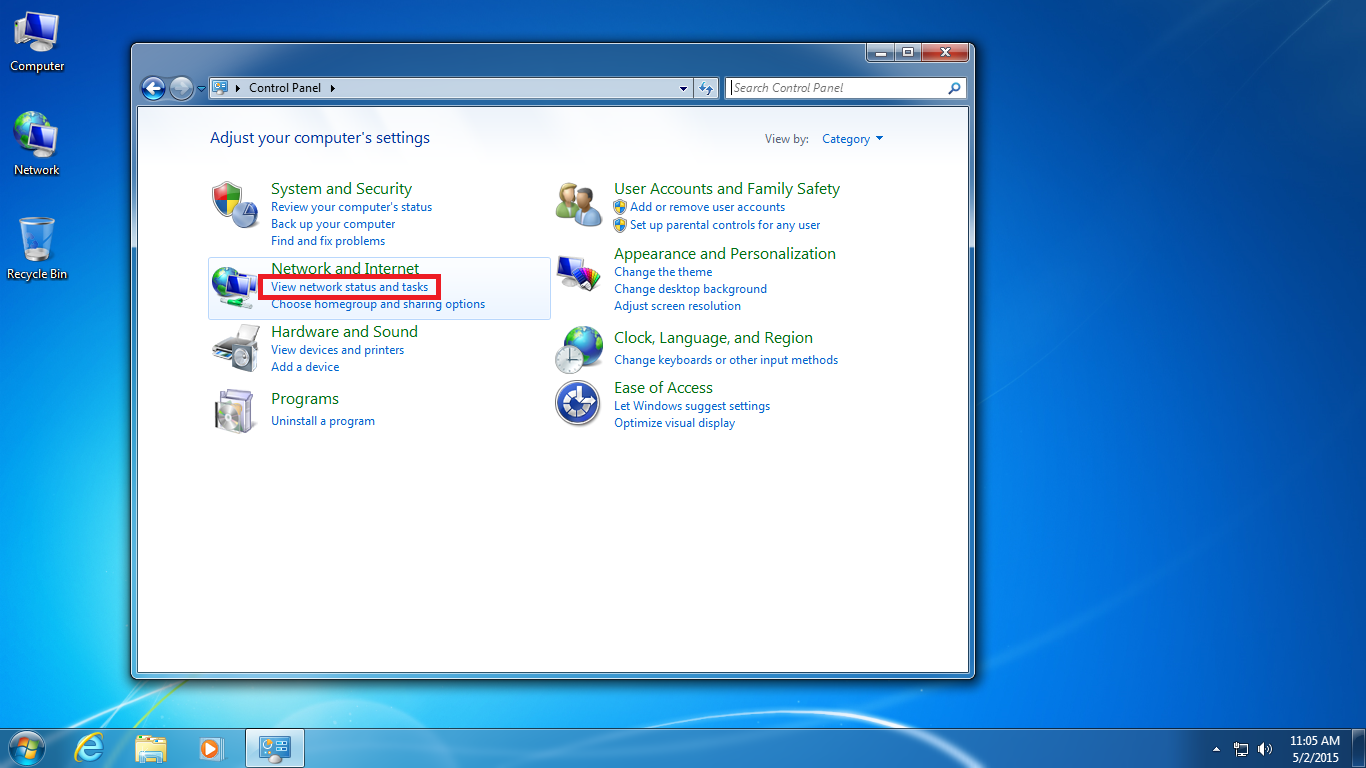The height and width of the screenshot is (768, 1366).
Task: Open Windows Explorer from the taskbar
Action: pos(151,747)
